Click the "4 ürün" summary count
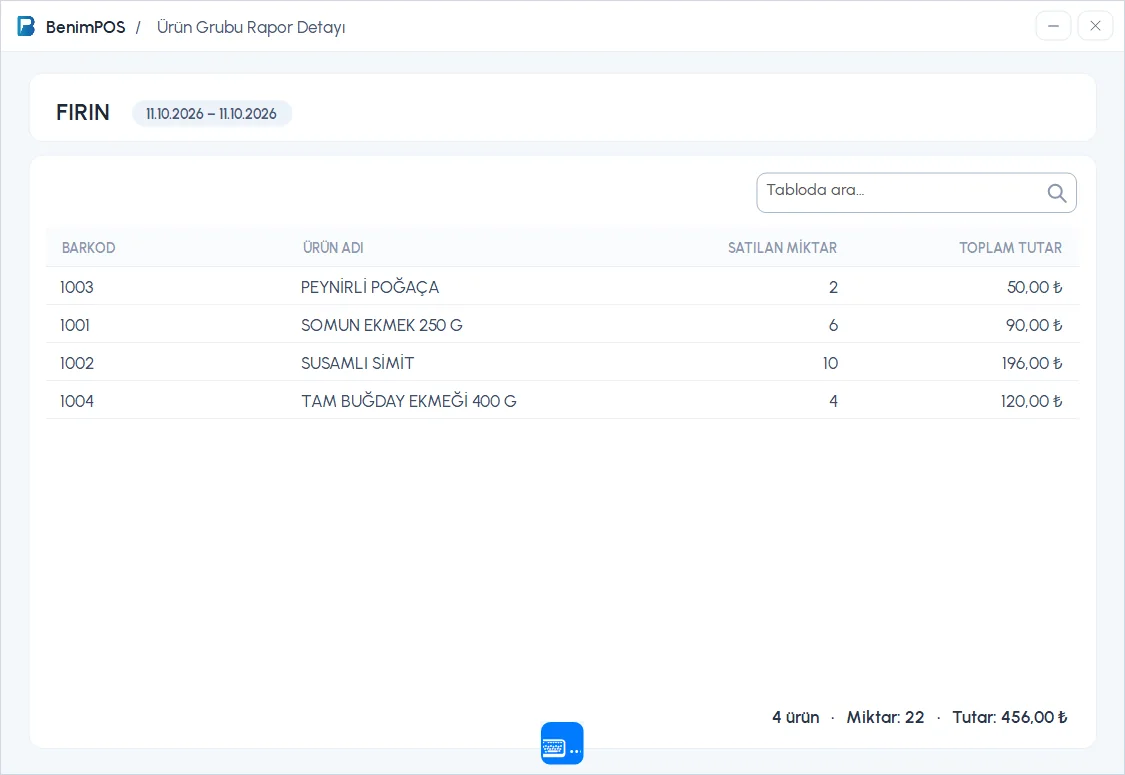This screenshot has height=775, width=1125. click(796, 717)
